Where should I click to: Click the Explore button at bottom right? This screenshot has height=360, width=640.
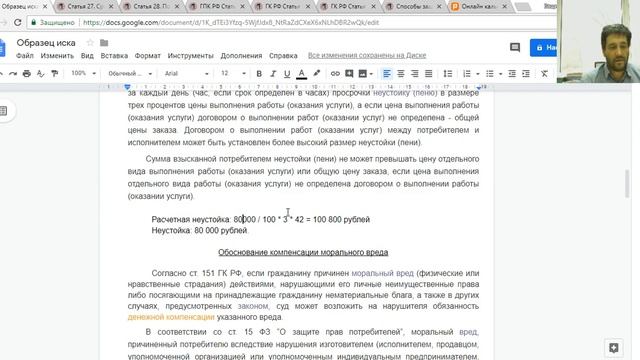pos(613,347)
